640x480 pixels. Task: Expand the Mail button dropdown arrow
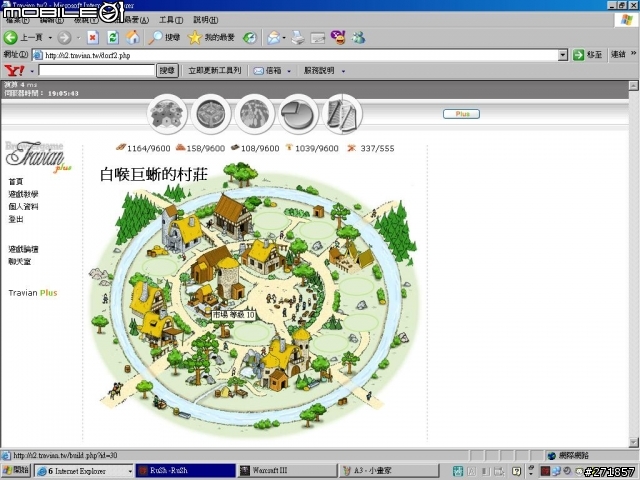click(284, 38)
